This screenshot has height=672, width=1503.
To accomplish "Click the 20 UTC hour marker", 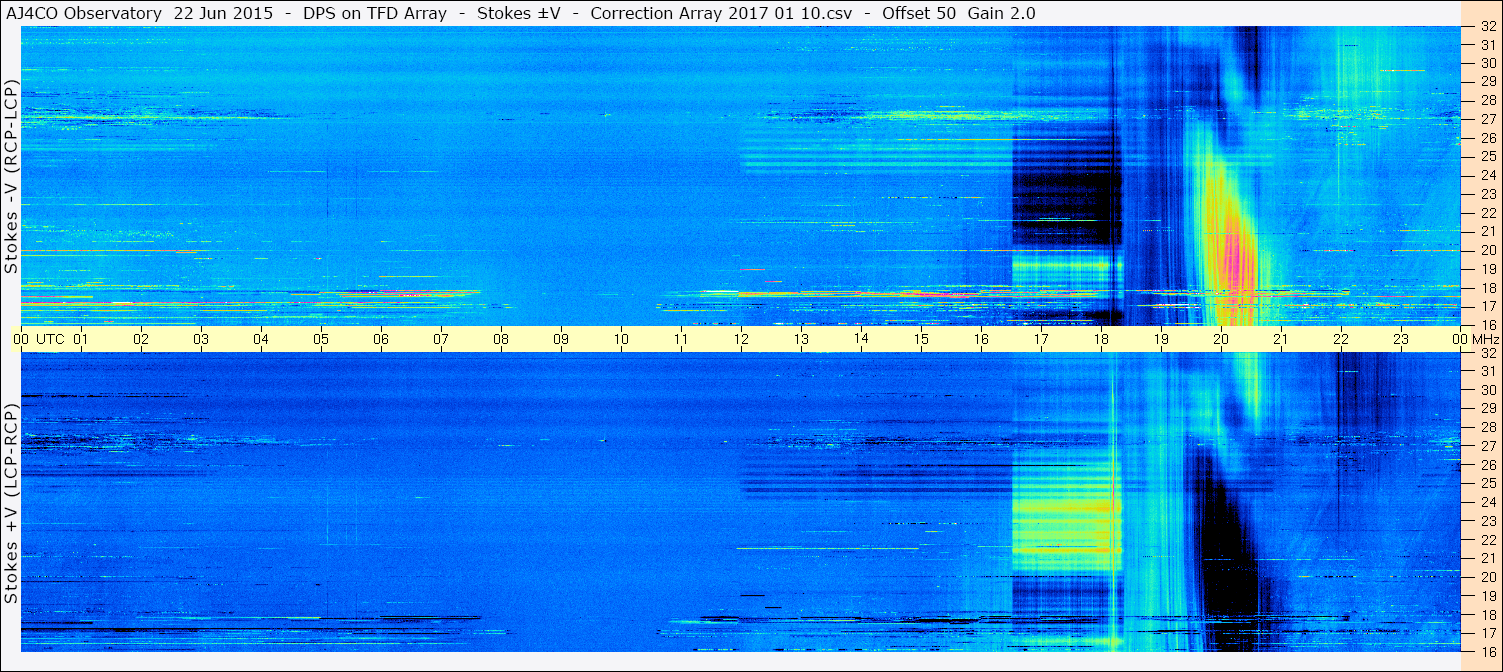I will pyautogui.click(x=1221, y=339).
